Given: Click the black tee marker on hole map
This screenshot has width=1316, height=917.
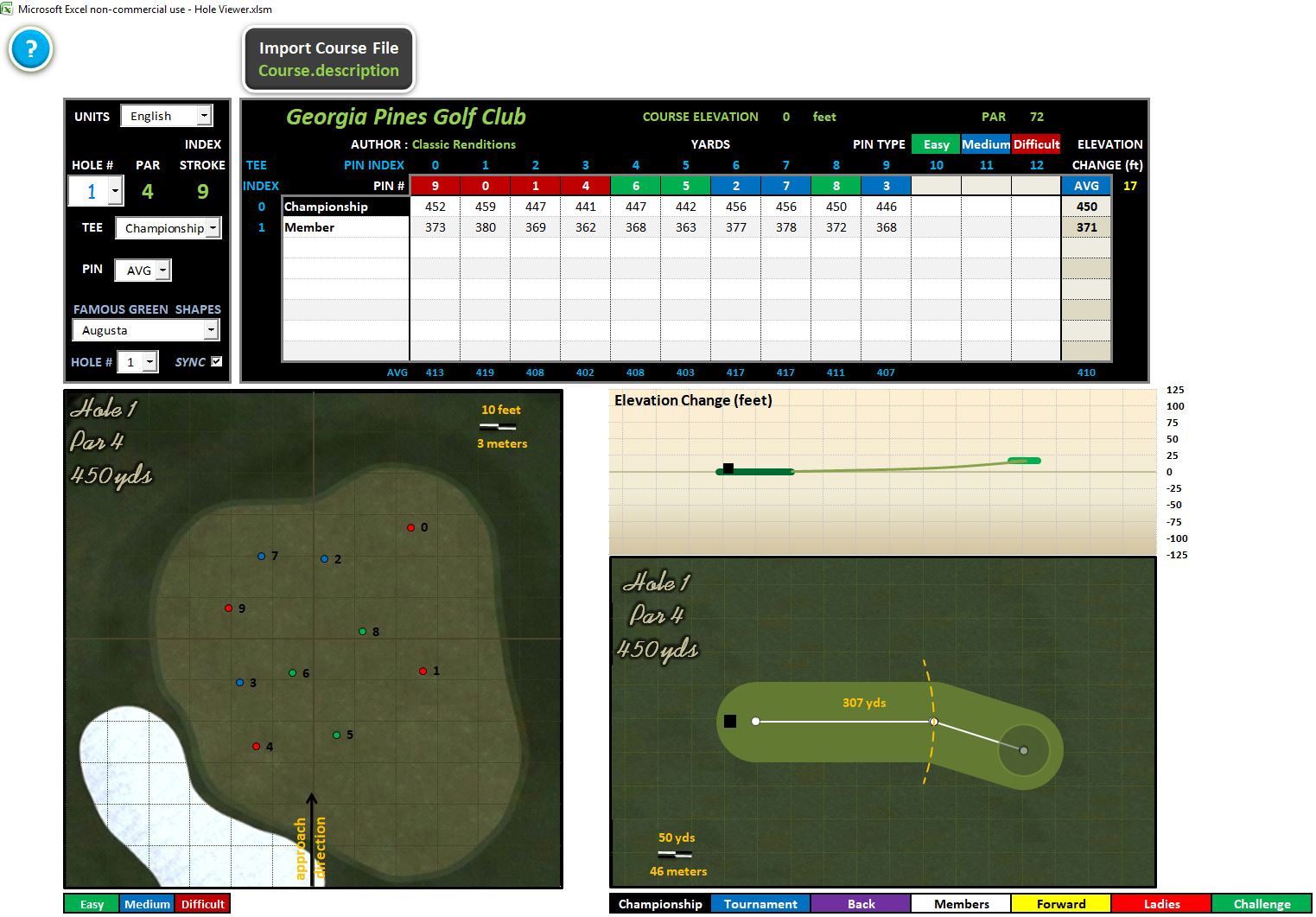Looking at the screenshot, I should [730, 721].
